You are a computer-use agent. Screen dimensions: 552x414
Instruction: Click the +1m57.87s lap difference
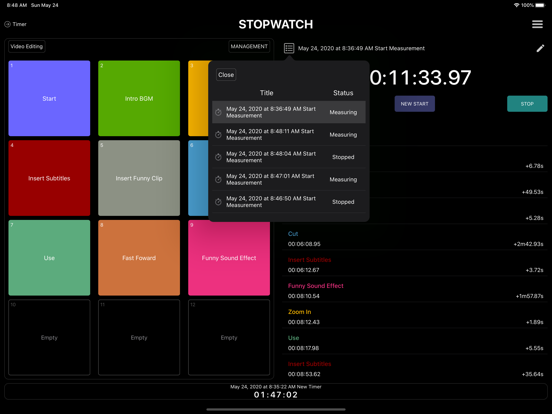529,296
